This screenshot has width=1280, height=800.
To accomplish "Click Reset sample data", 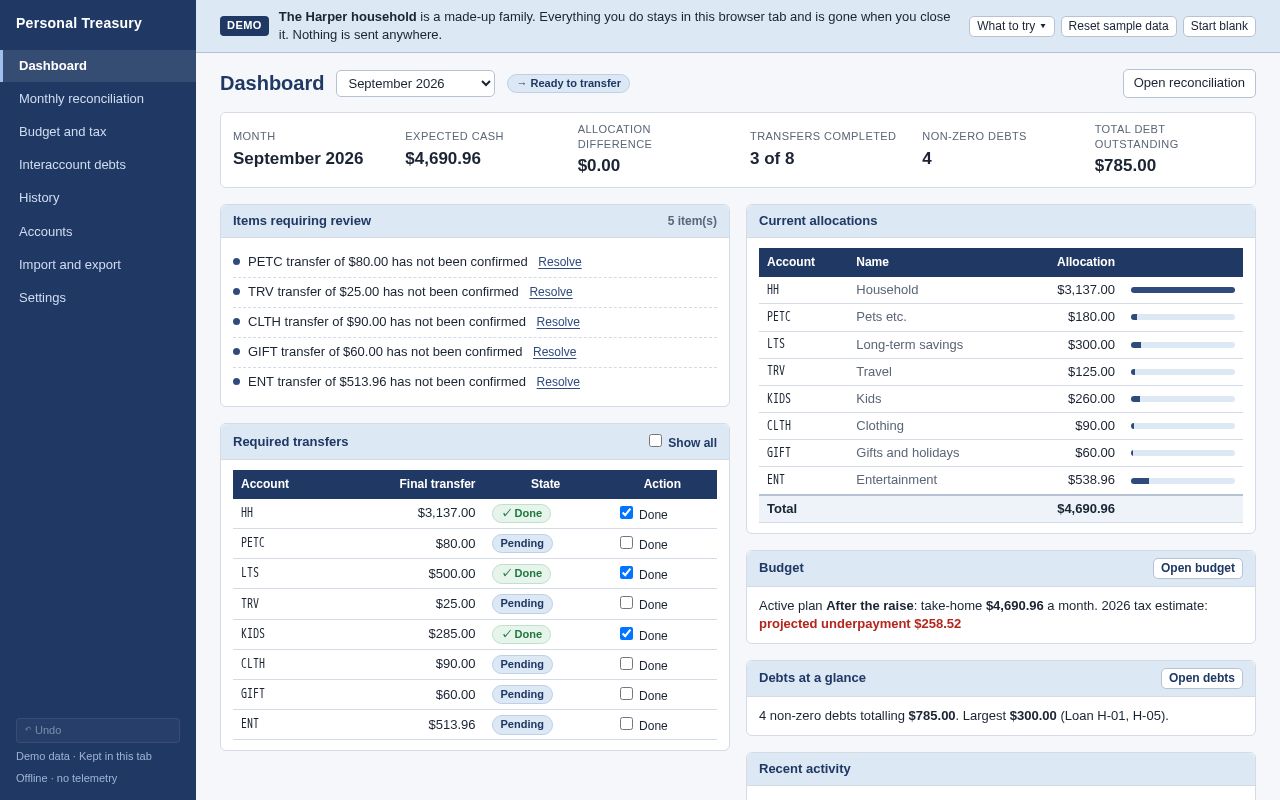I will click(x=1118, y=26).
